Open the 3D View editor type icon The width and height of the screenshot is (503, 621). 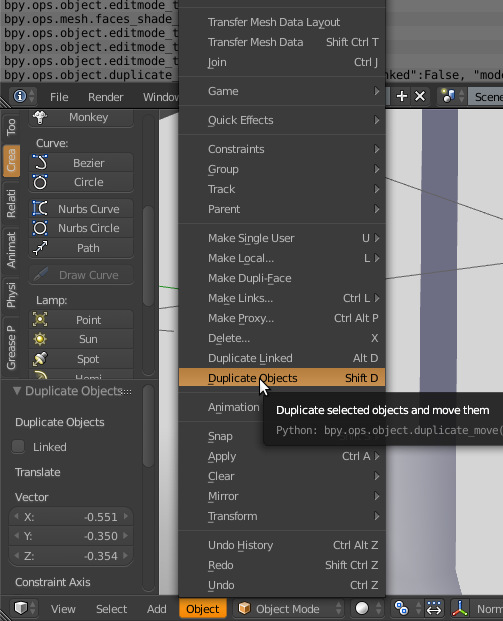[x=24, y=608]
